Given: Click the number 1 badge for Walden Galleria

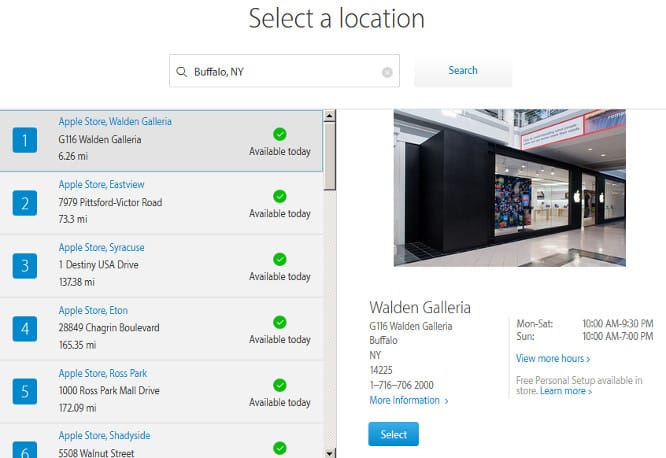Looking at the screenshot, I should (x=26, y=141).
